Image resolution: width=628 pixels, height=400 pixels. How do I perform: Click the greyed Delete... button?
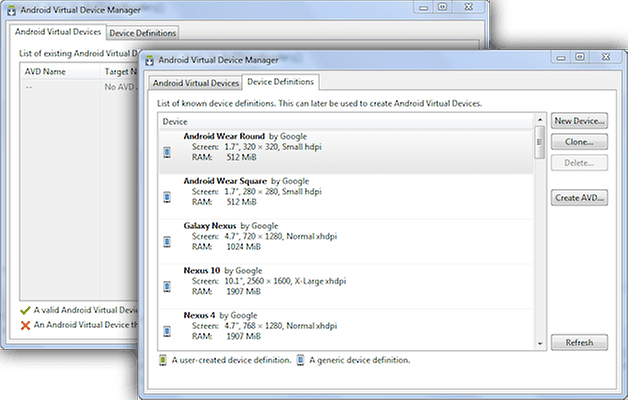tap(579, 163)
